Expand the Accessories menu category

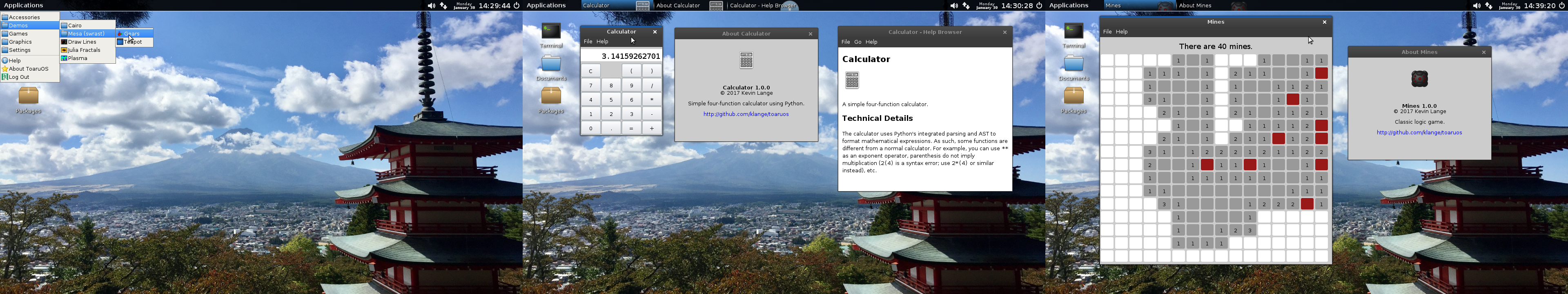[x=30, y=17]
